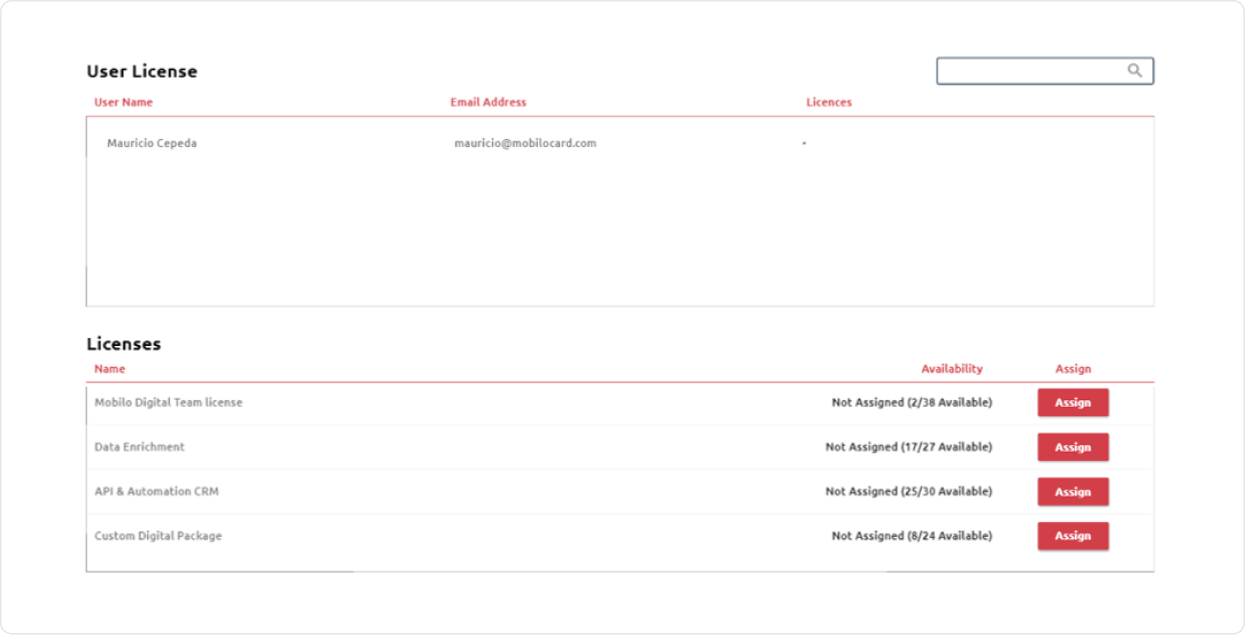Select user Mauricio Cepeda row
Viewport: 1246px width, 635px height.
click(152, 143)
